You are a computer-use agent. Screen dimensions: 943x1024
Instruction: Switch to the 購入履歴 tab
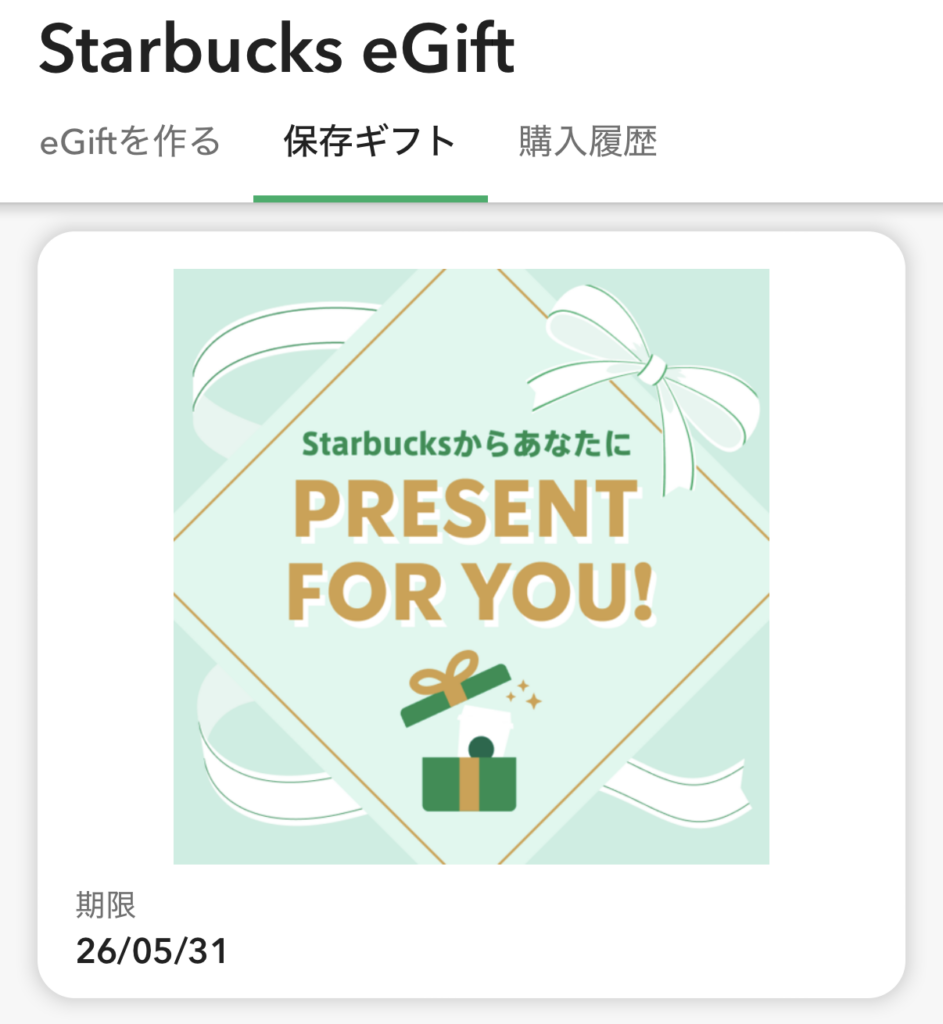pos(587,142)
